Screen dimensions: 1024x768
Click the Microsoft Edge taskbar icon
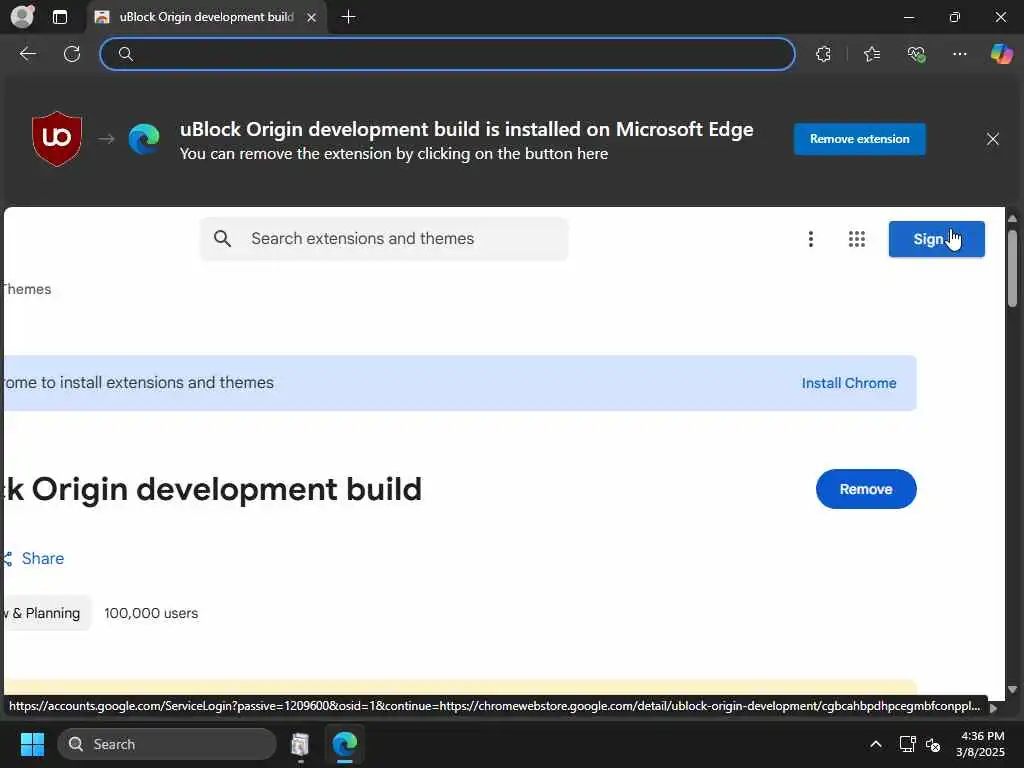pyautogui.click(x=345, y=744)
